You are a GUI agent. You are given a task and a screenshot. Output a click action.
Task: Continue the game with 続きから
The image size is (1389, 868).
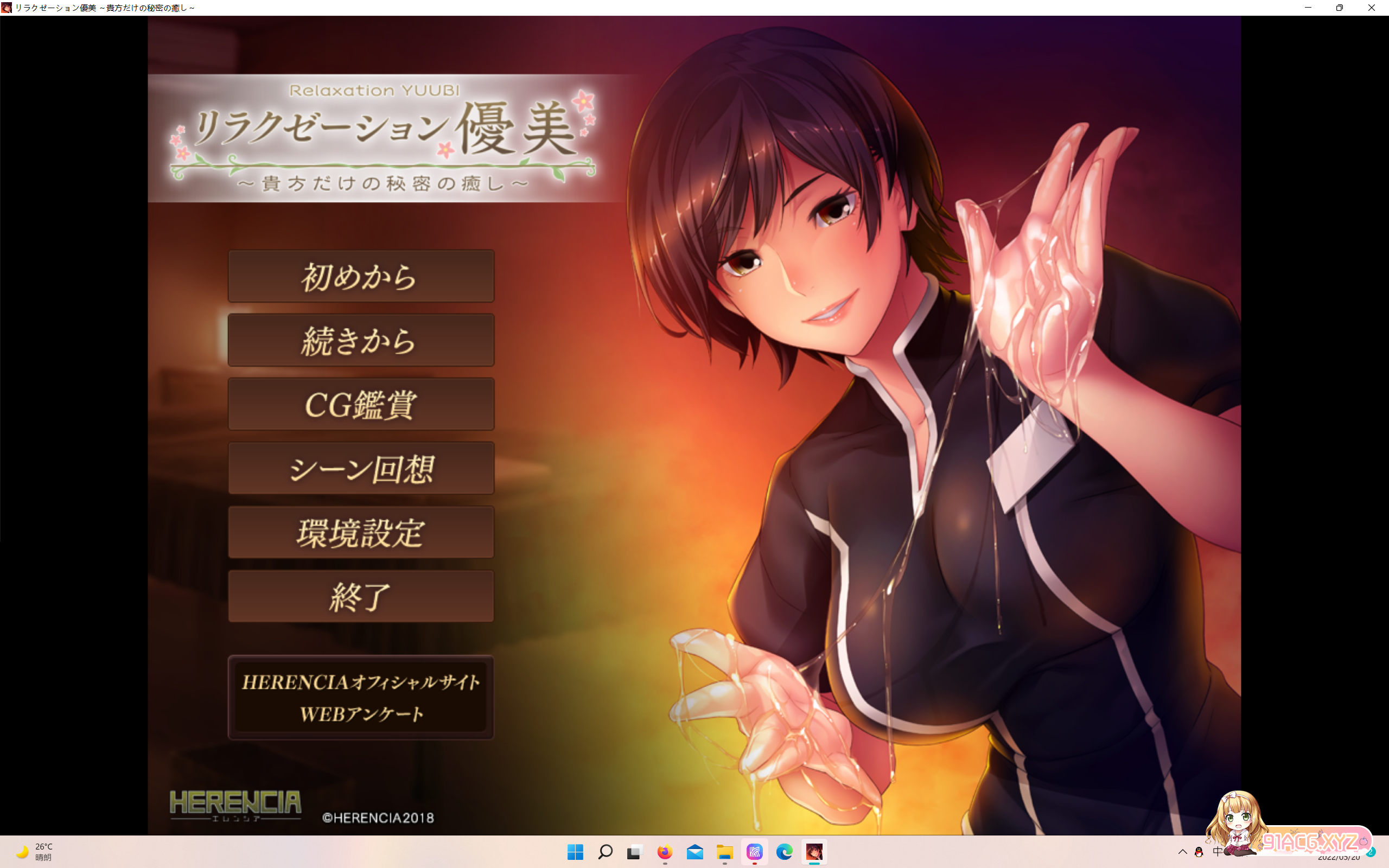pos(361,340)
